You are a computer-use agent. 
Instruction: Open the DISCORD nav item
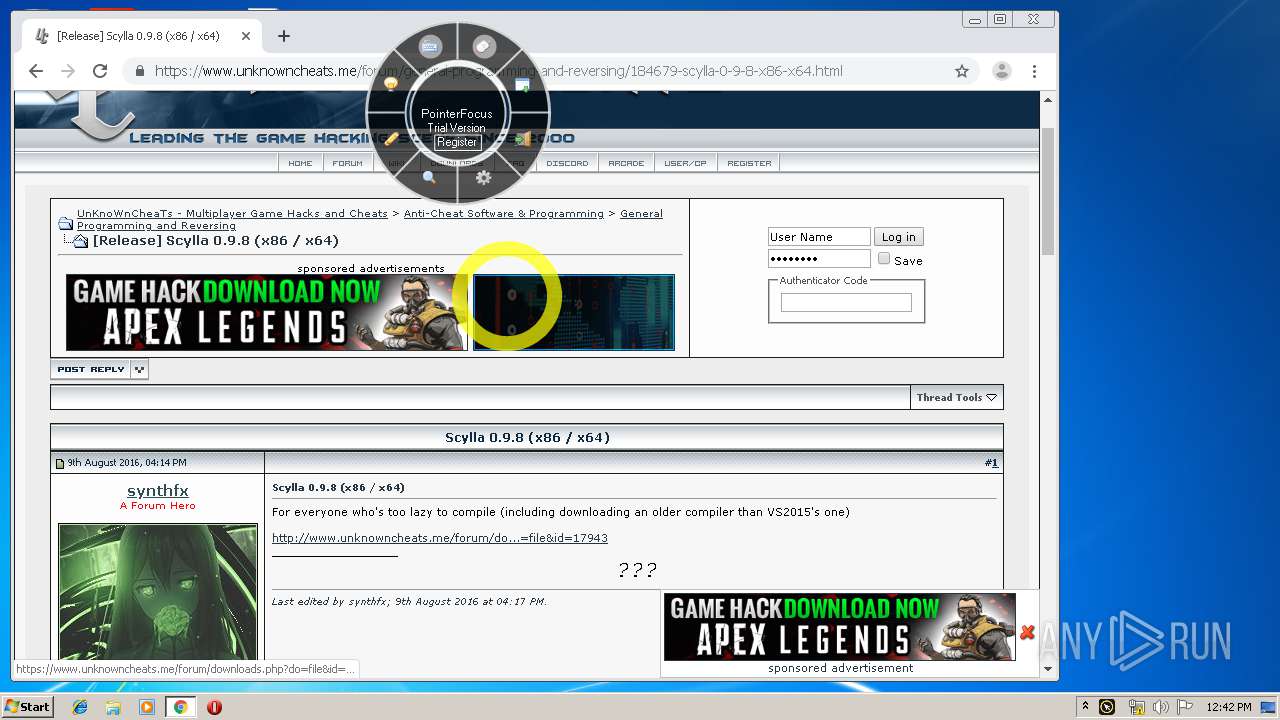pyautogui.click(x=568, y=163)
